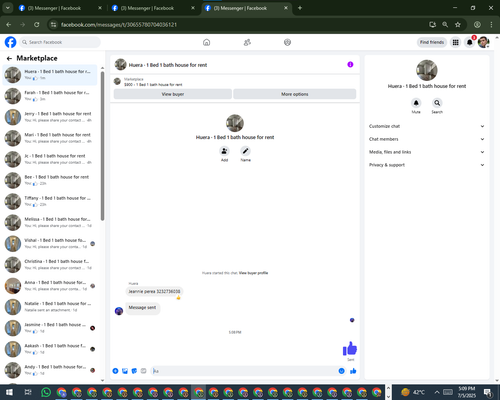Switch to the second Messenger browser tab

tap(153, 8)
